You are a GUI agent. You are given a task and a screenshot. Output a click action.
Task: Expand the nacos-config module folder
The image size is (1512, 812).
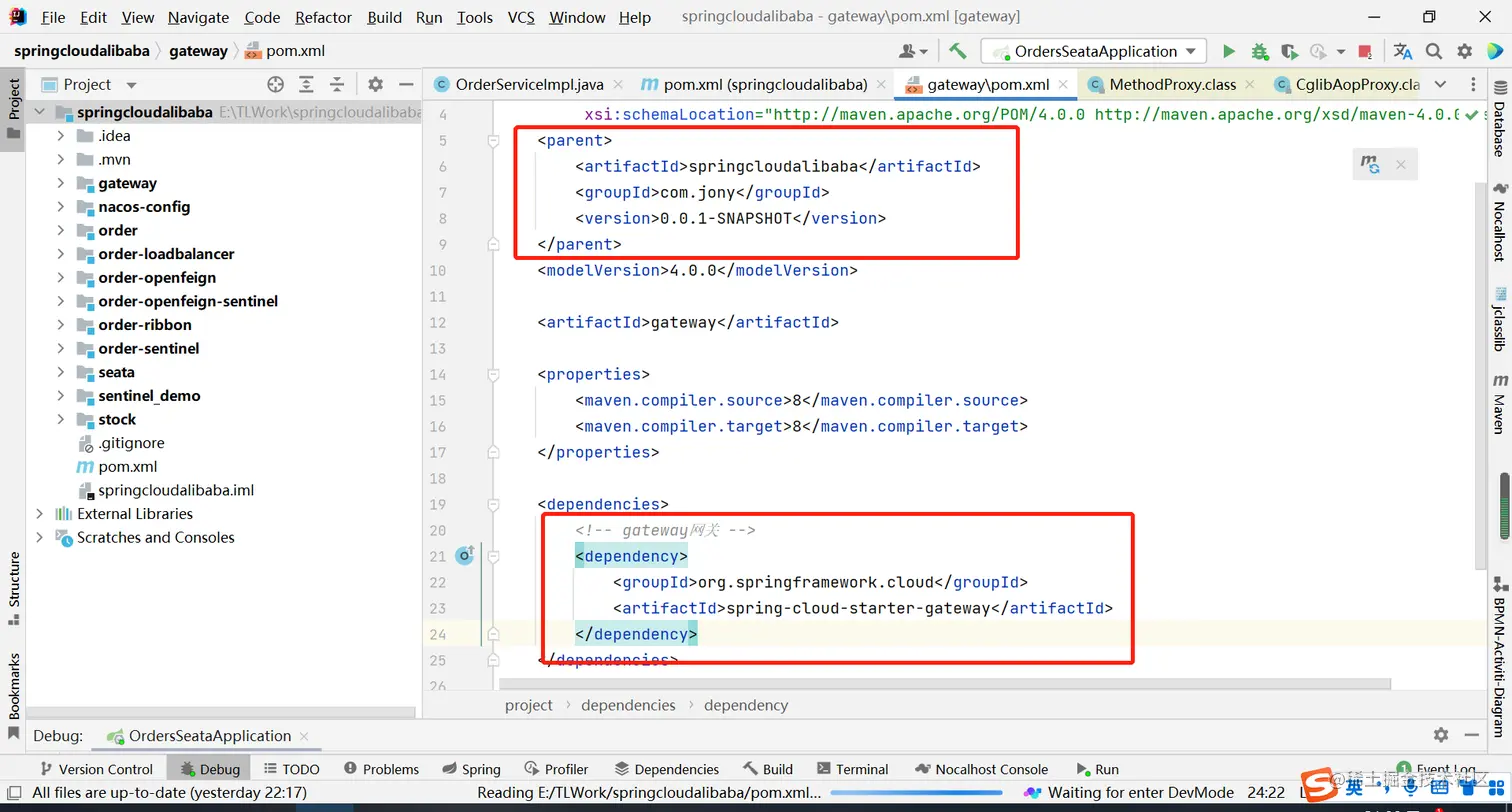pyautogui.click(x=61, y=207)
